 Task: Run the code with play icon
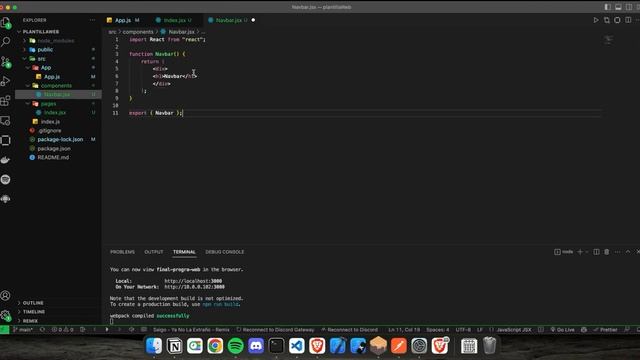tap(596, 20)
